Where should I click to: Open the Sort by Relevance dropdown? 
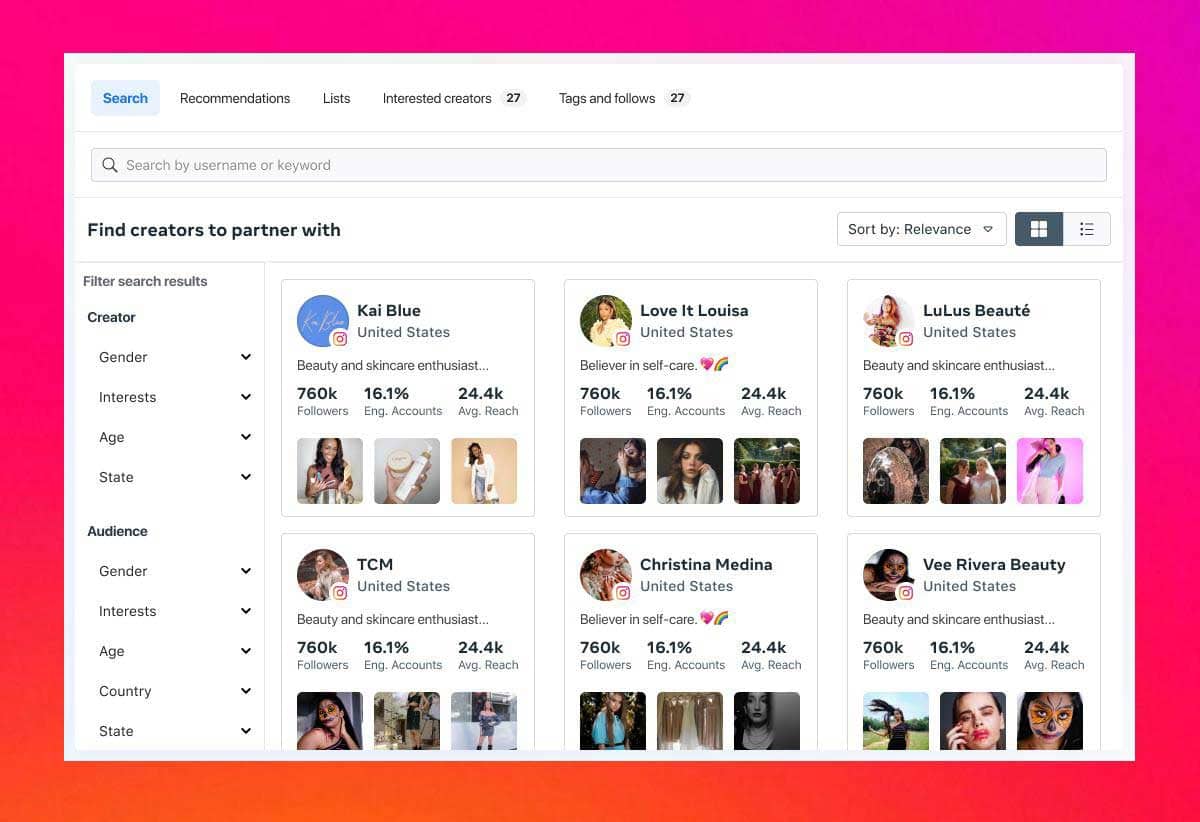[x=921, y=229]
